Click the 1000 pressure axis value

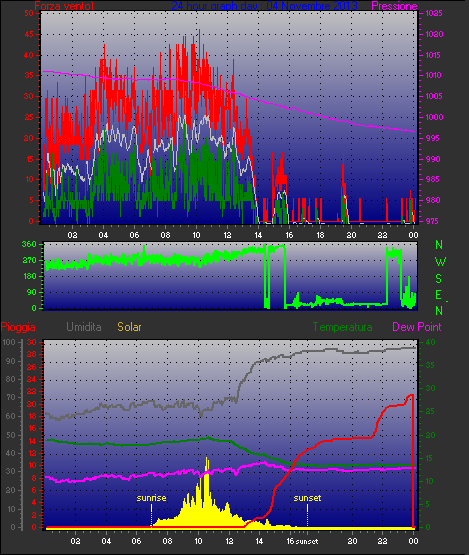click(434, 117)
